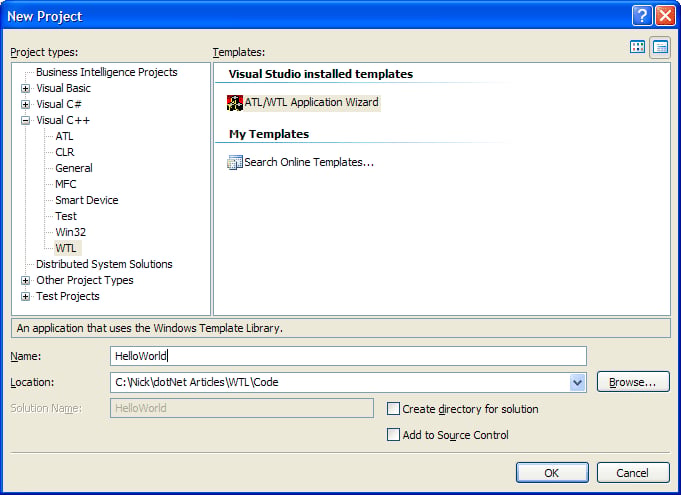Click in the Name field containing HelloWorld
Screen dimensions: 681x495
coord(348,356)
